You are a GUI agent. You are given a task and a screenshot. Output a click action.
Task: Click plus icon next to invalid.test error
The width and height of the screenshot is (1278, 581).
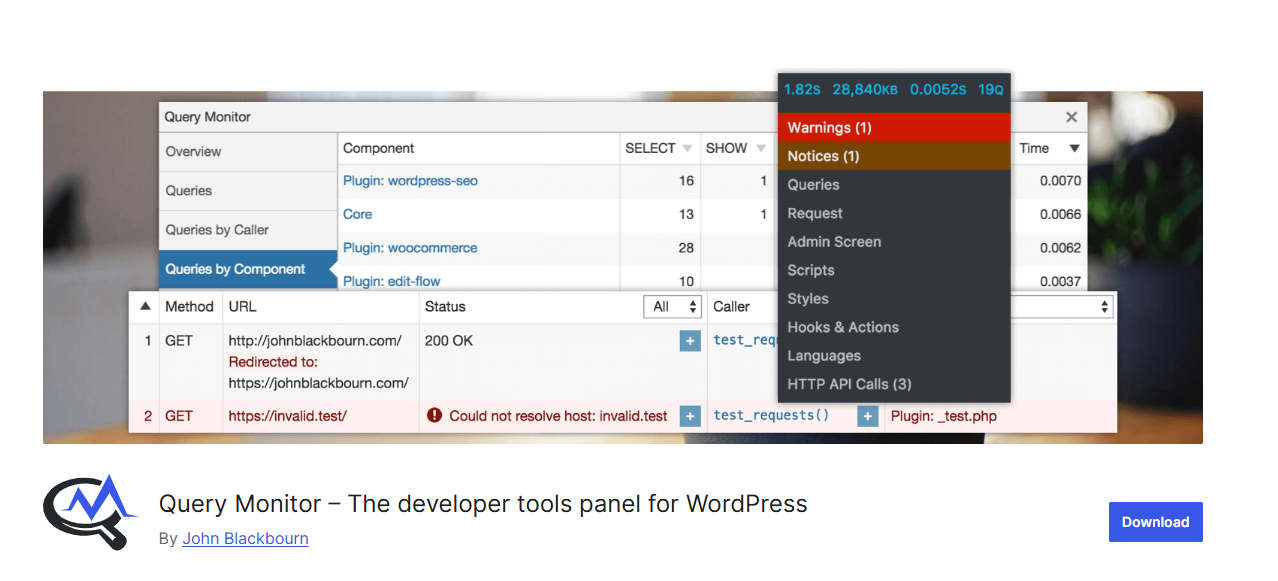click(x=689, y=416)
